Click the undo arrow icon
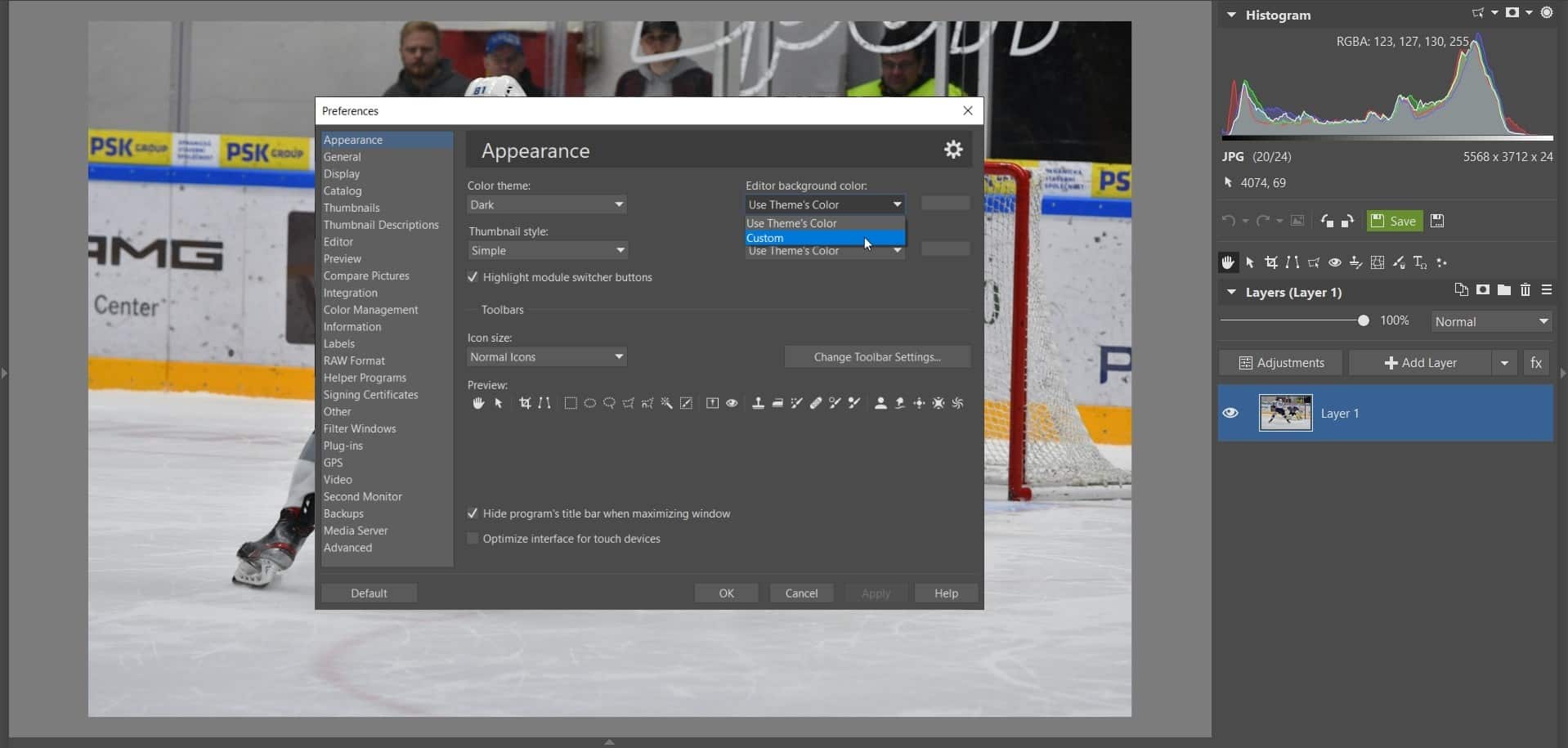The image size is (1568, 748). [1228, 221]
